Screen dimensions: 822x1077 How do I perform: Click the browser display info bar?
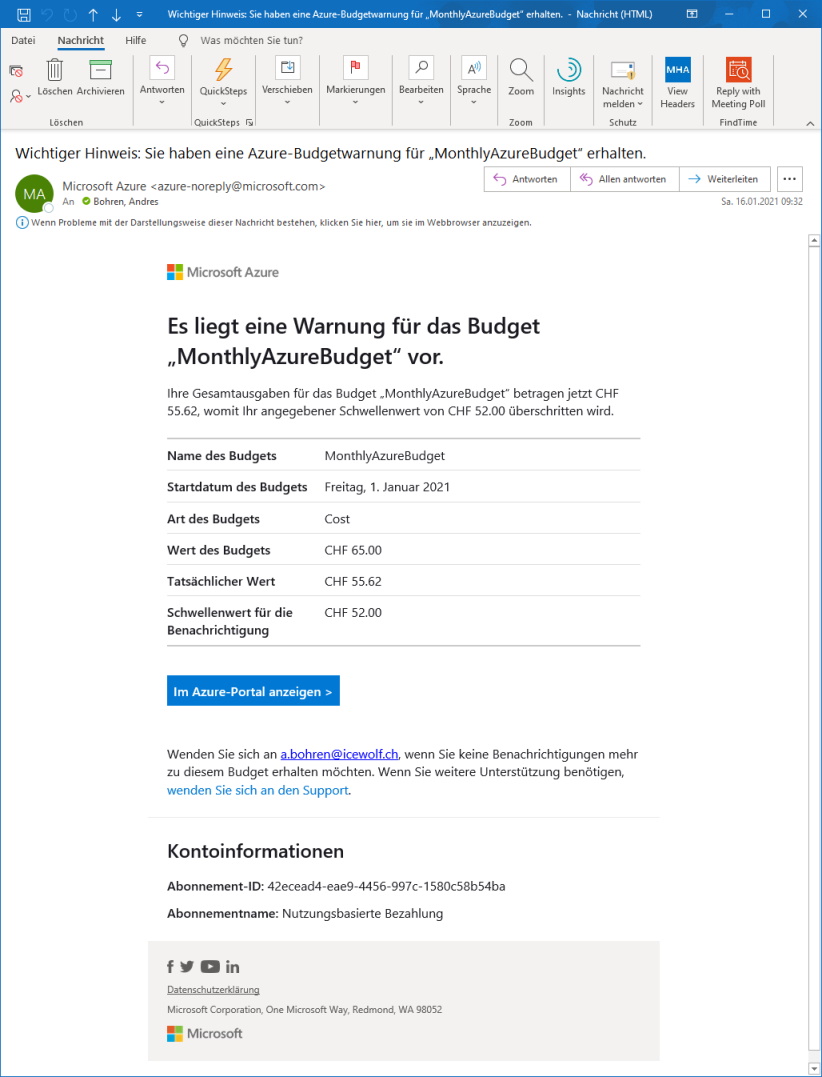click(x=273, y=223)
